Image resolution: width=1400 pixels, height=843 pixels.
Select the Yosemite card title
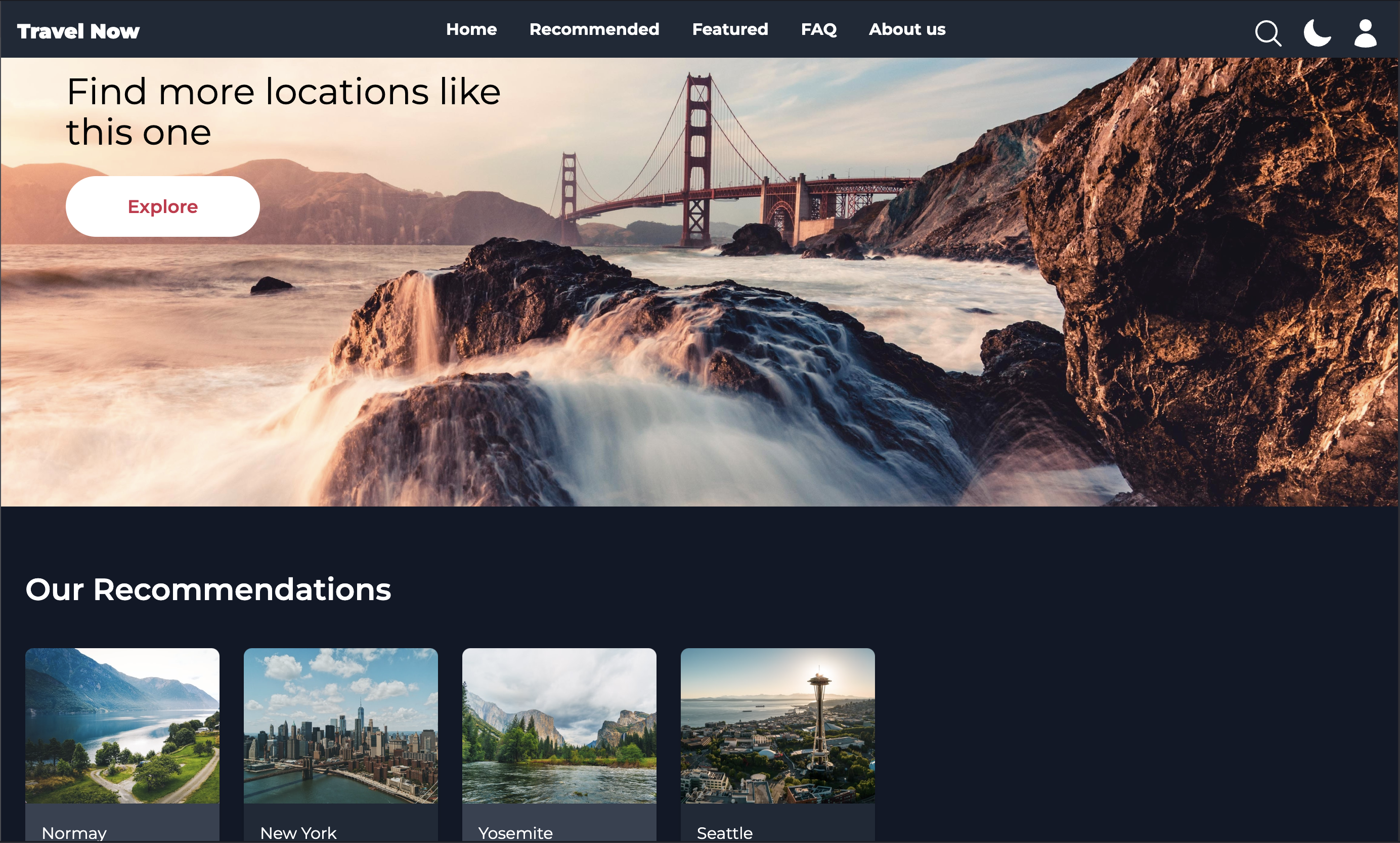[x=515, y=833]
